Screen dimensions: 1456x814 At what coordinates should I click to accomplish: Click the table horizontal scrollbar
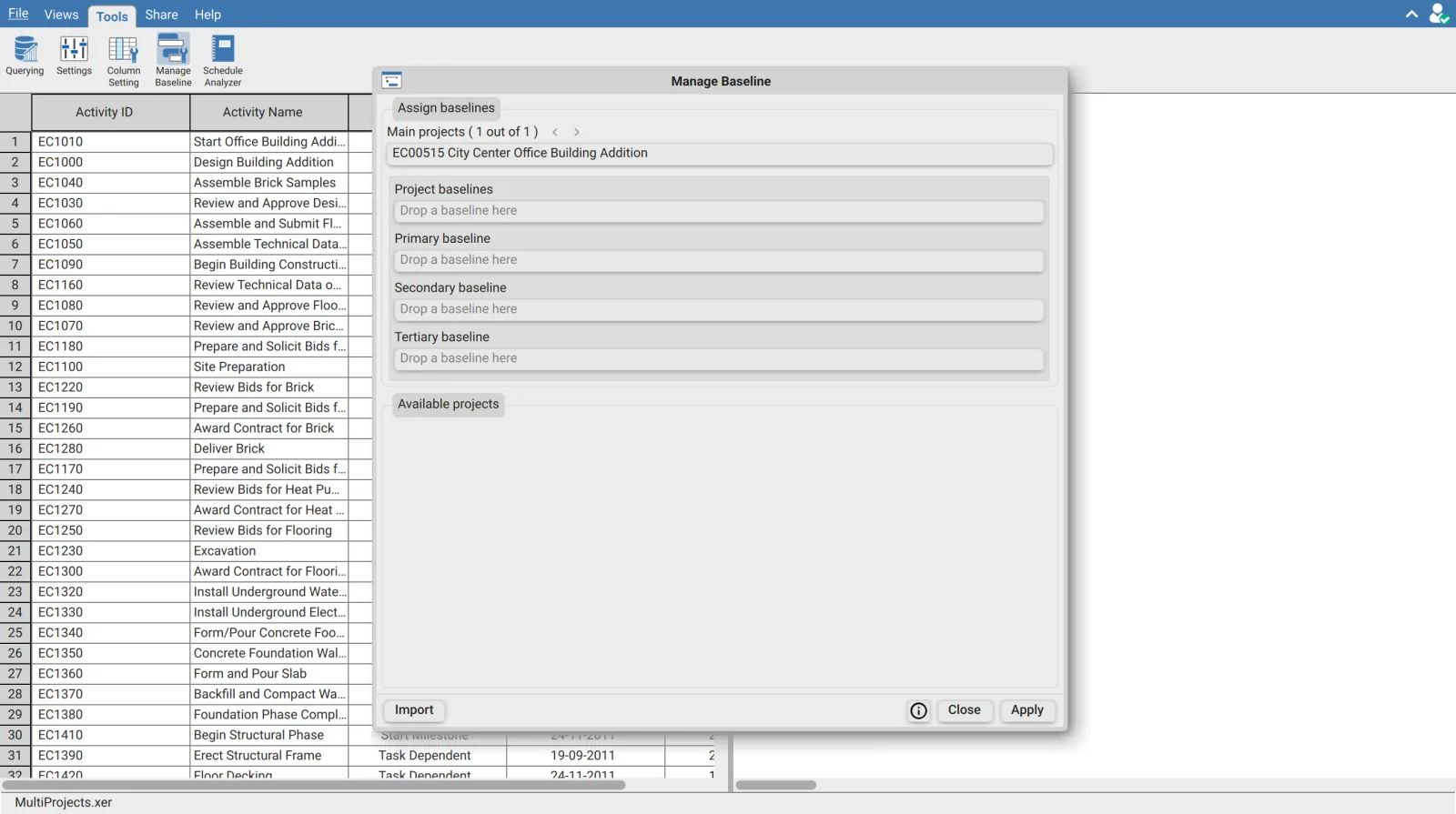314,785
